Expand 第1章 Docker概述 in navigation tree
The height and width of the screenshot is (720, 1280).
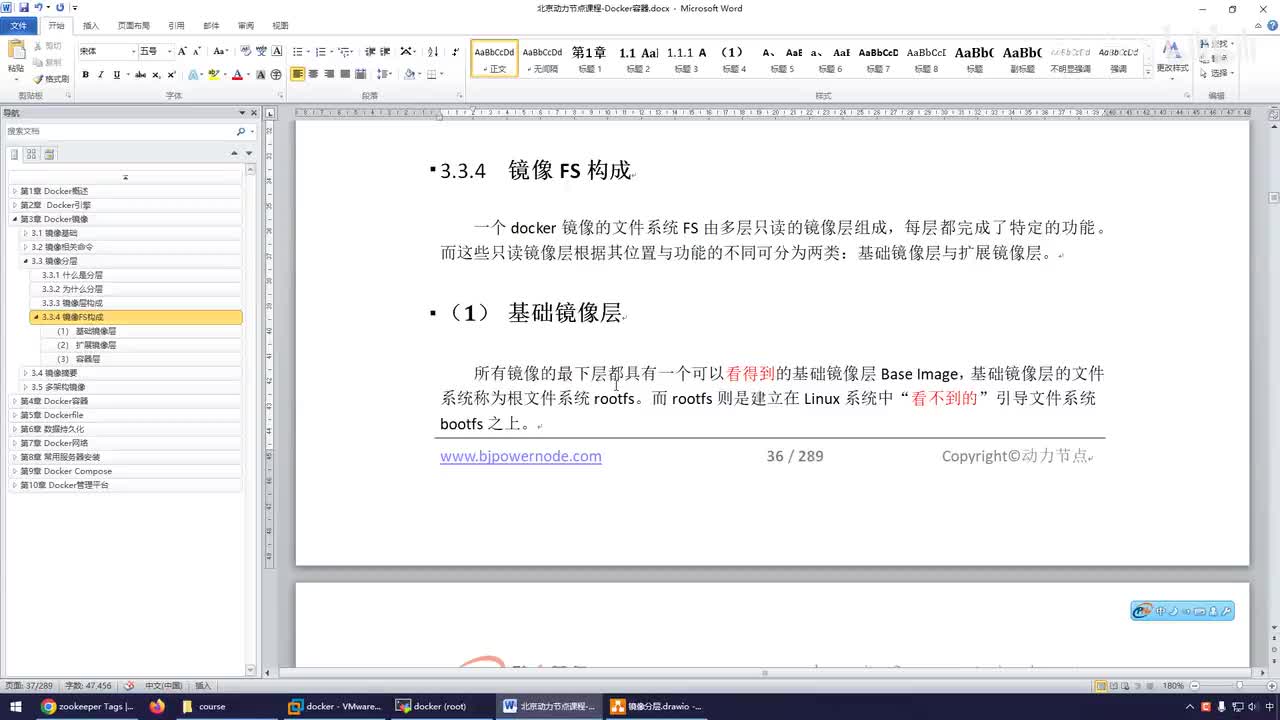pyautogui.click(x=14, y=191)
